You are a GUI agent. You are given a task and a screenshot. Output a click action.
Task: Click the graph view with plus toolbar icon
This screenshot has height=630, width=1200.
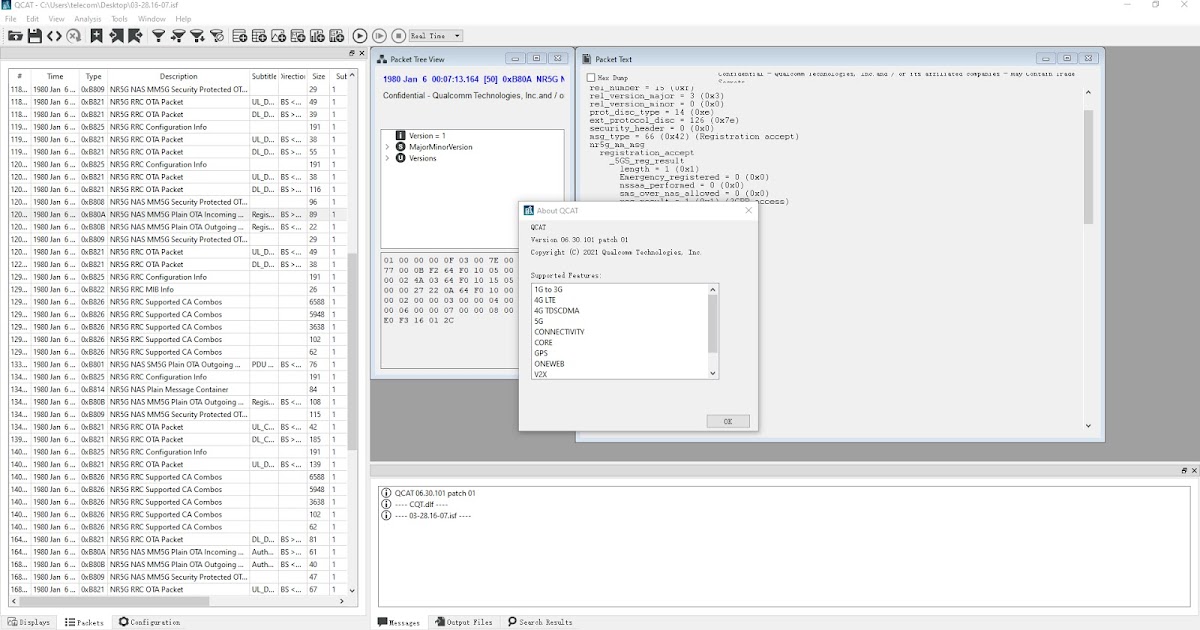(x=278, y=36)
